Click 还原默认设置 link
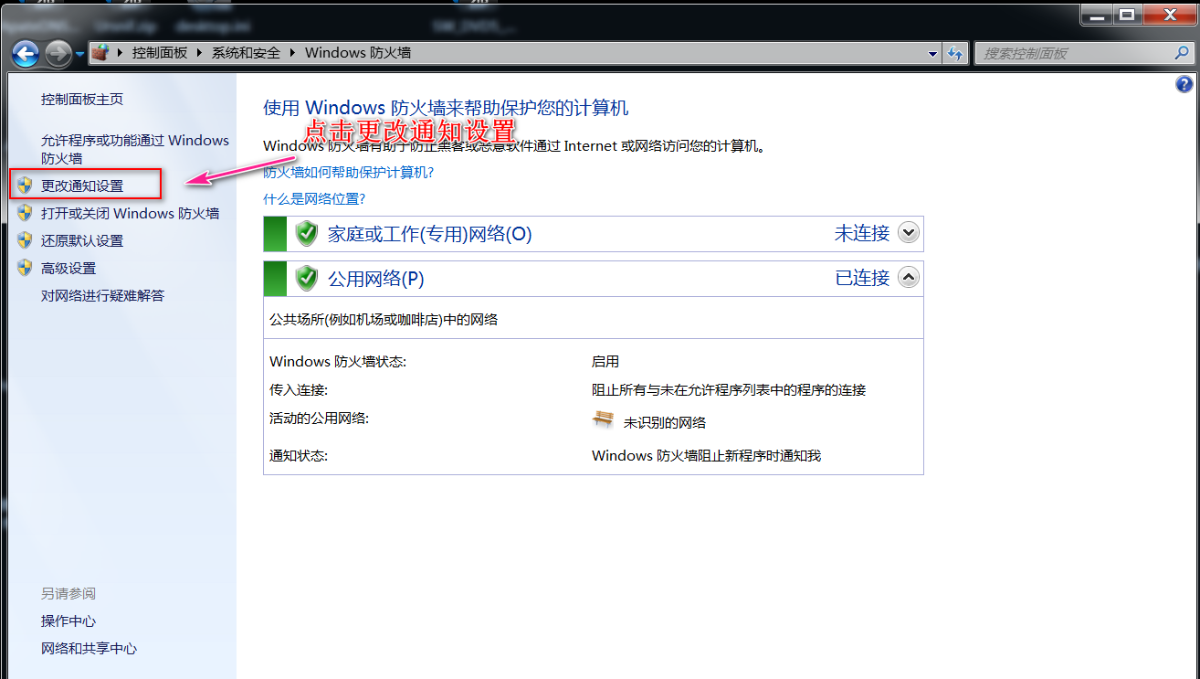 pos(82,241)
